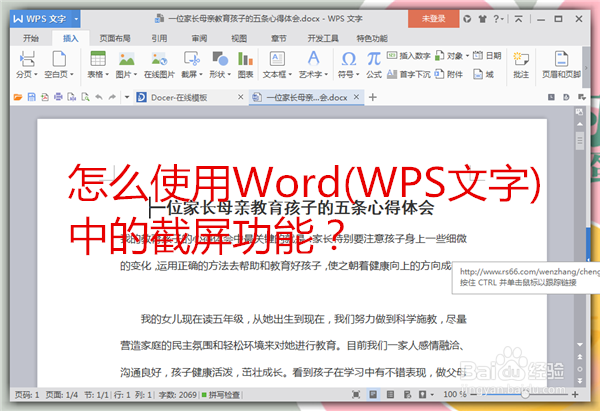Select web layout view in status bar

[x=407, y=395]
